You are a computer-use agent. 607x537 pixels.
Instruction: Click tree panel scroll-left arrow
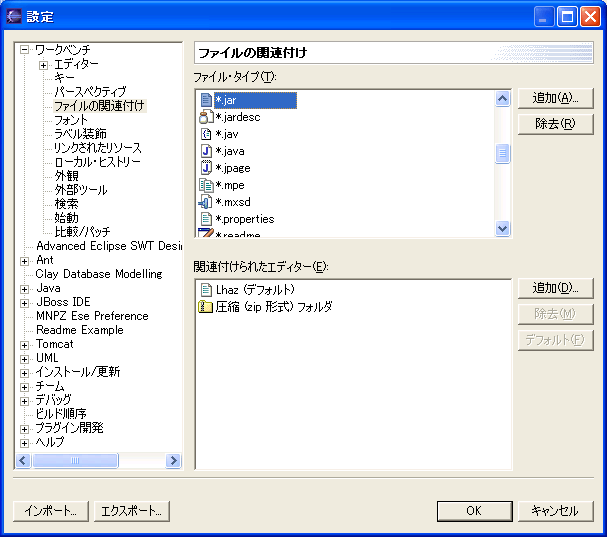(x=23, y=461)
